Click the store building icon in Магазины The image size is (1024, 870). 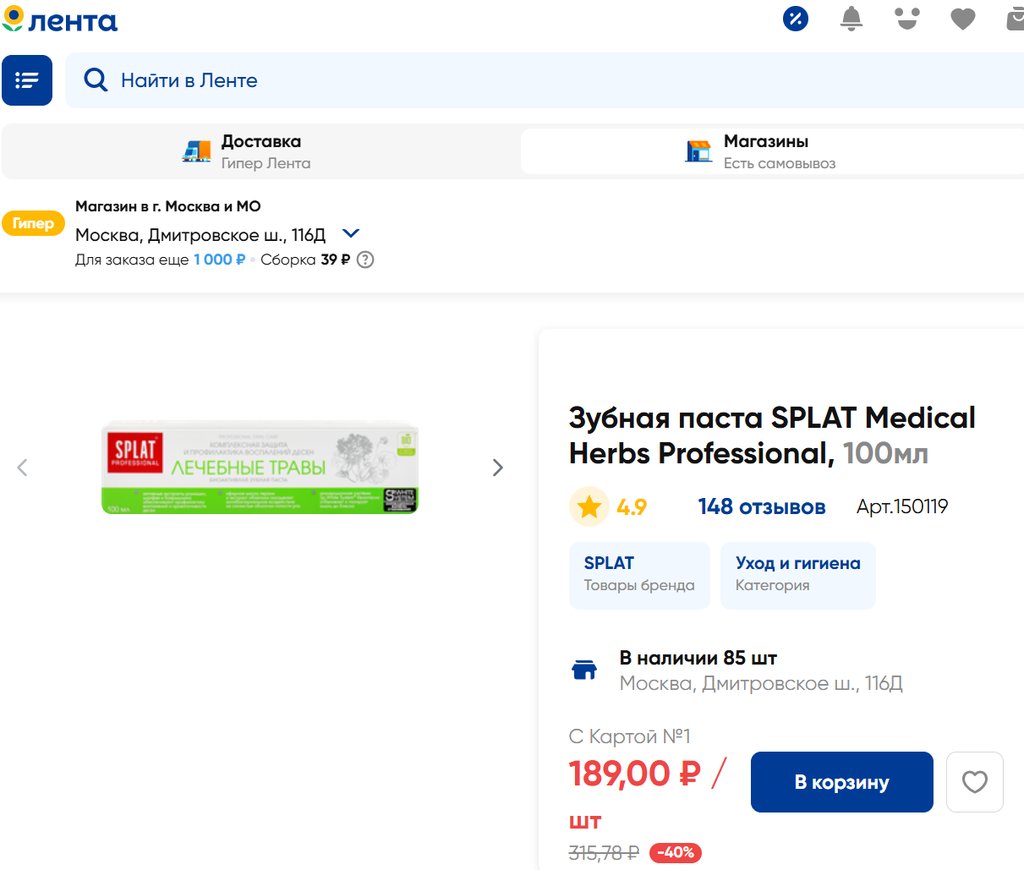699,152
